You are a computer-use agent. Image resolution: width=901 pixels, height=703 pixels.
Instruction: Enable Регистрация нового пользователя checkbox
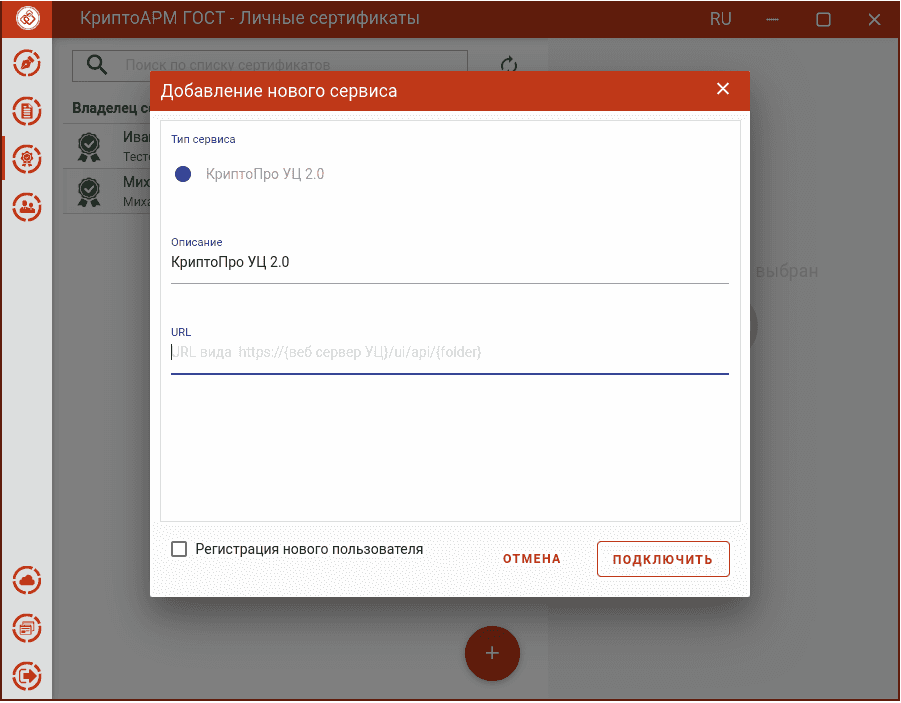pyautogui.click(x=179, y=549)
